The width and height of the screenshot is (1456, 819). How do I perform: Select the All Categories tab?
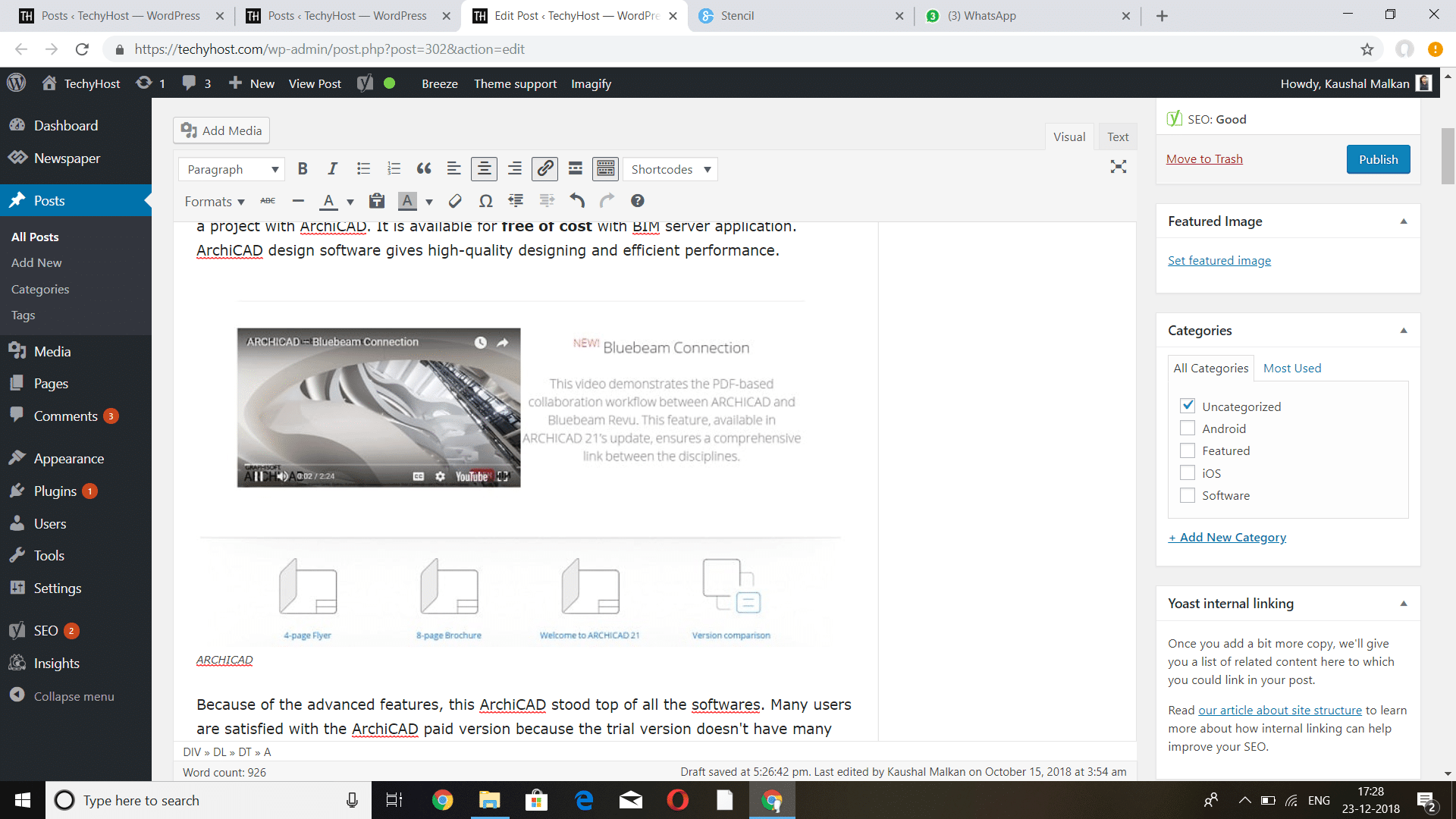pyautogui.click(x=1210, y=368)
